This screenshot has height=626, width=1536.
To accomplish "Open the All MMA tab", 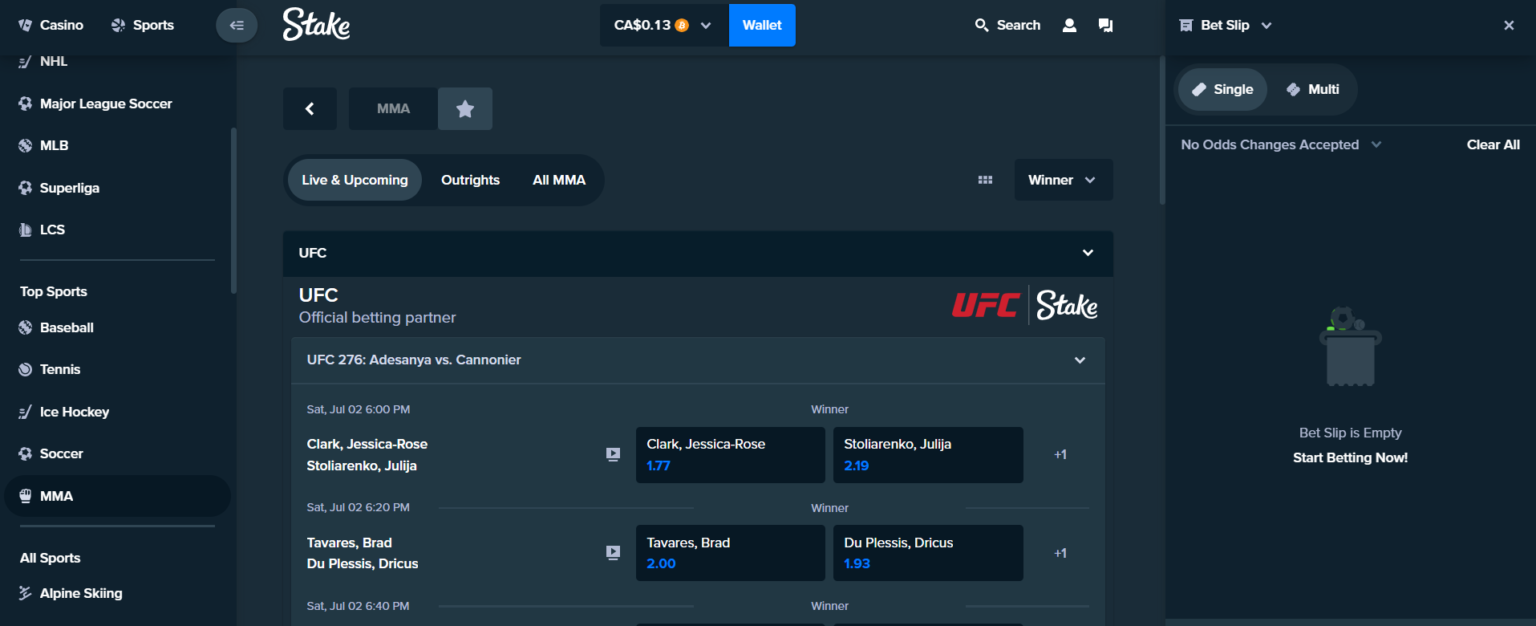I will point(559,179).
